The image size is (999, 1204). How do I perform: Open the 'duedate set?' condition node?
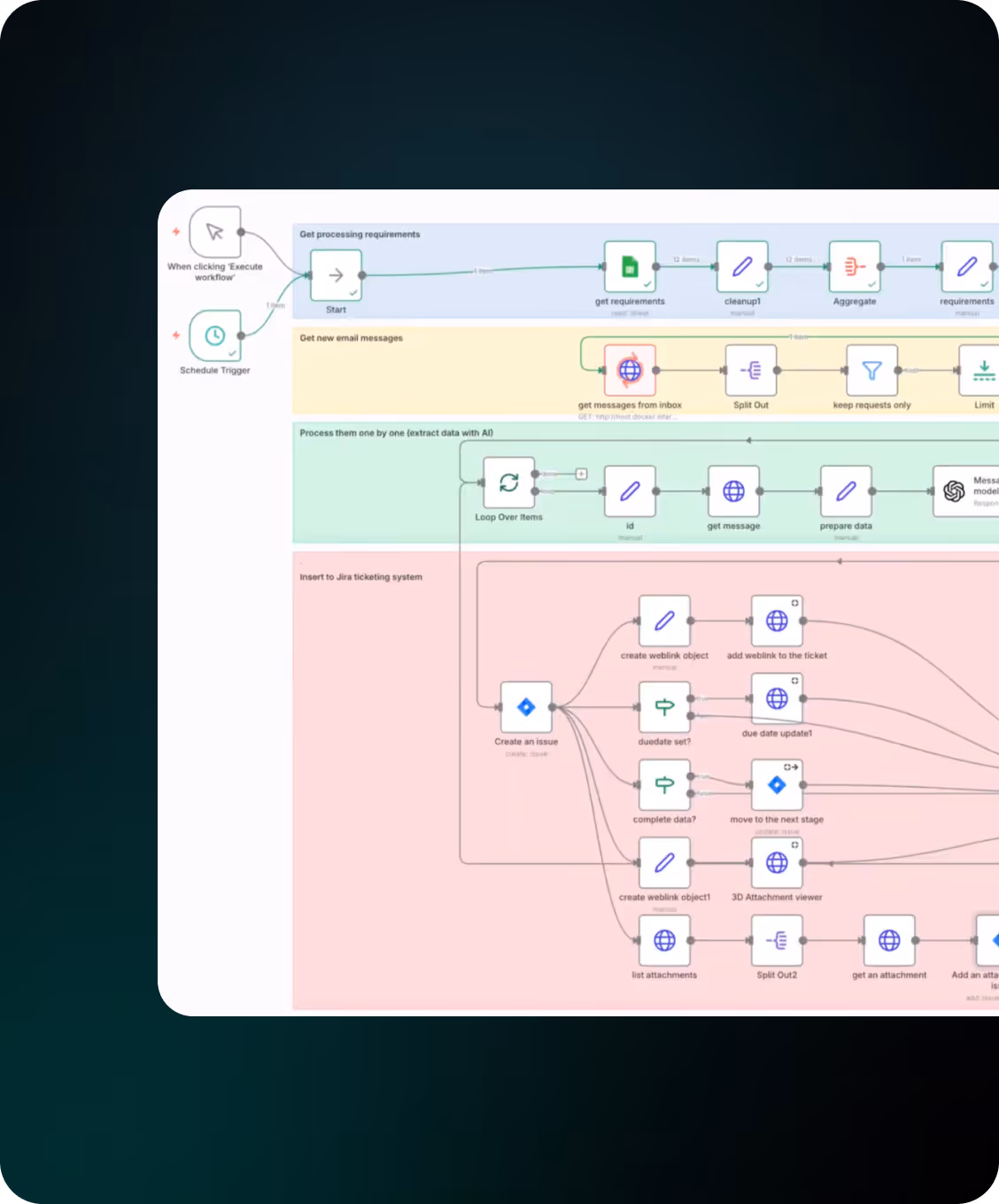[664, 707]
